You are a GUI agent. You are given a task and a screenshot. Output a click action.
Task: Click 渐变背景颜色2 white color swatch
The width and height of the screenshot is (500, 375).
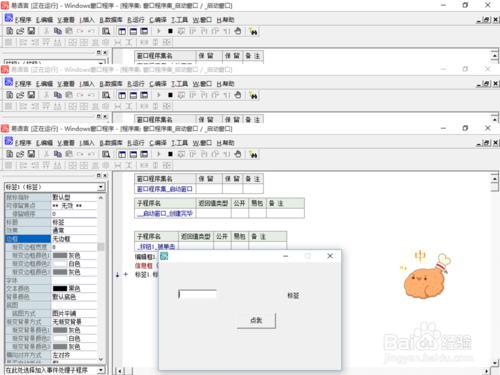click(60, 338)
